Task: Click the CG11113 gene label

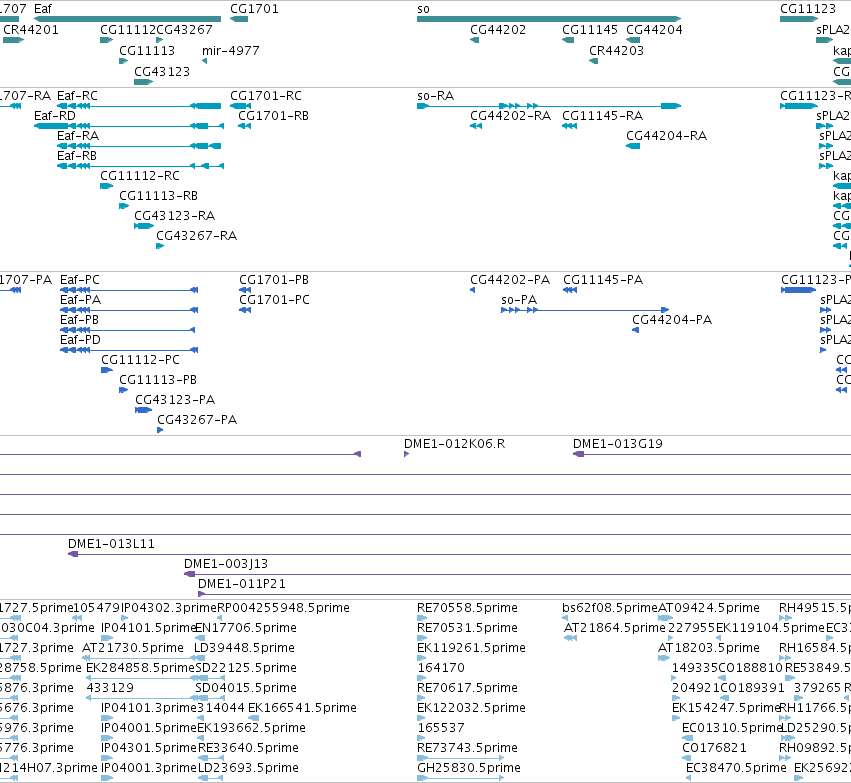Action: pyautogui.click(x=147, y=51)
